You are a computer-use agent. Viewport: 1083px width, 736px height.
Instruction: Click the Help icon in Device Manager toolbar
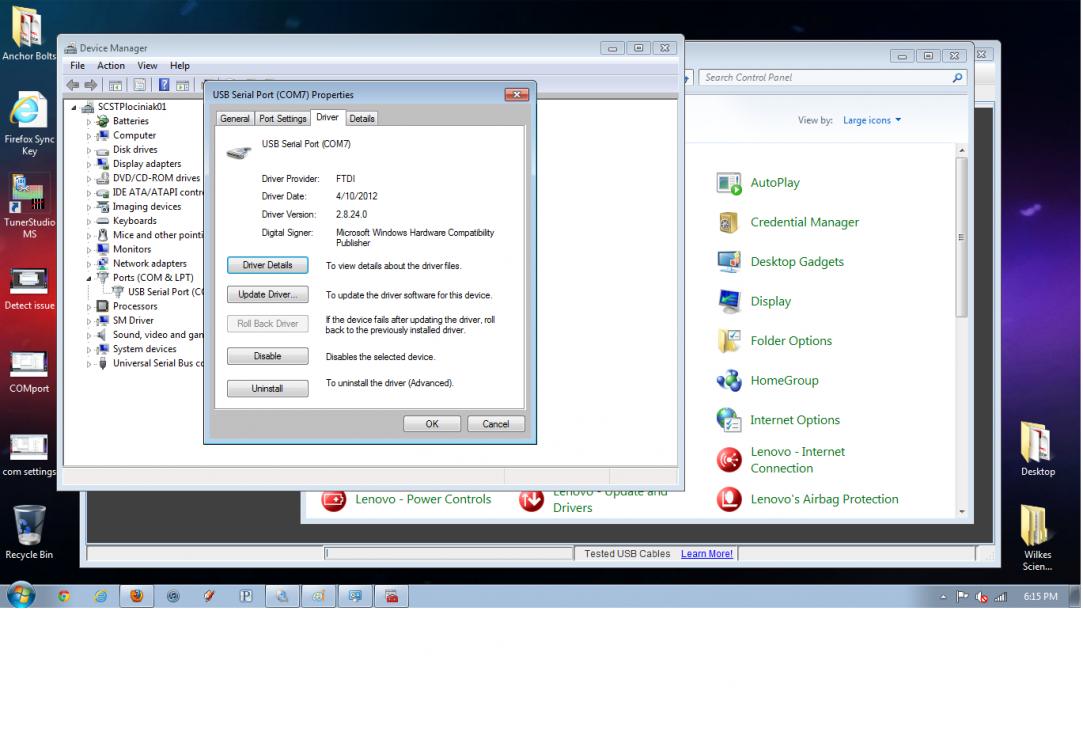tap(164, 86)
